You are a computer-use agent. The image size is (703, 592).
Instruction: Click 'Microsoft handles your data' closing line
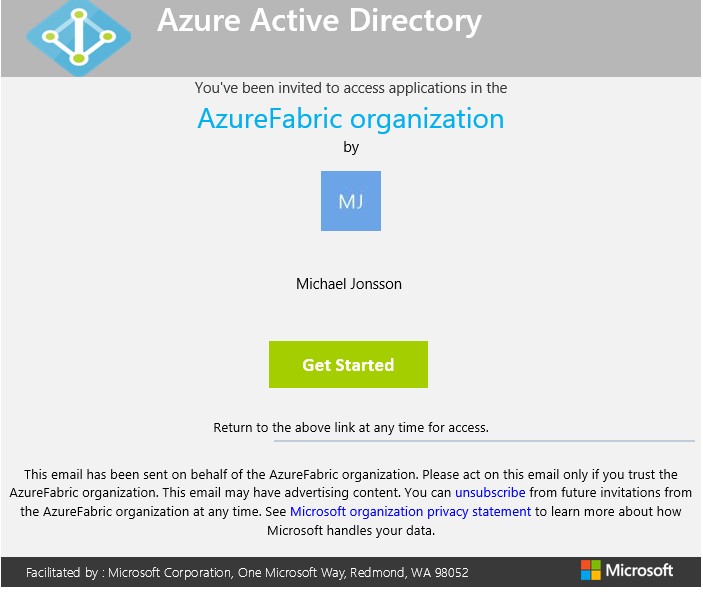pyautogui.click(x=351, y=531)
